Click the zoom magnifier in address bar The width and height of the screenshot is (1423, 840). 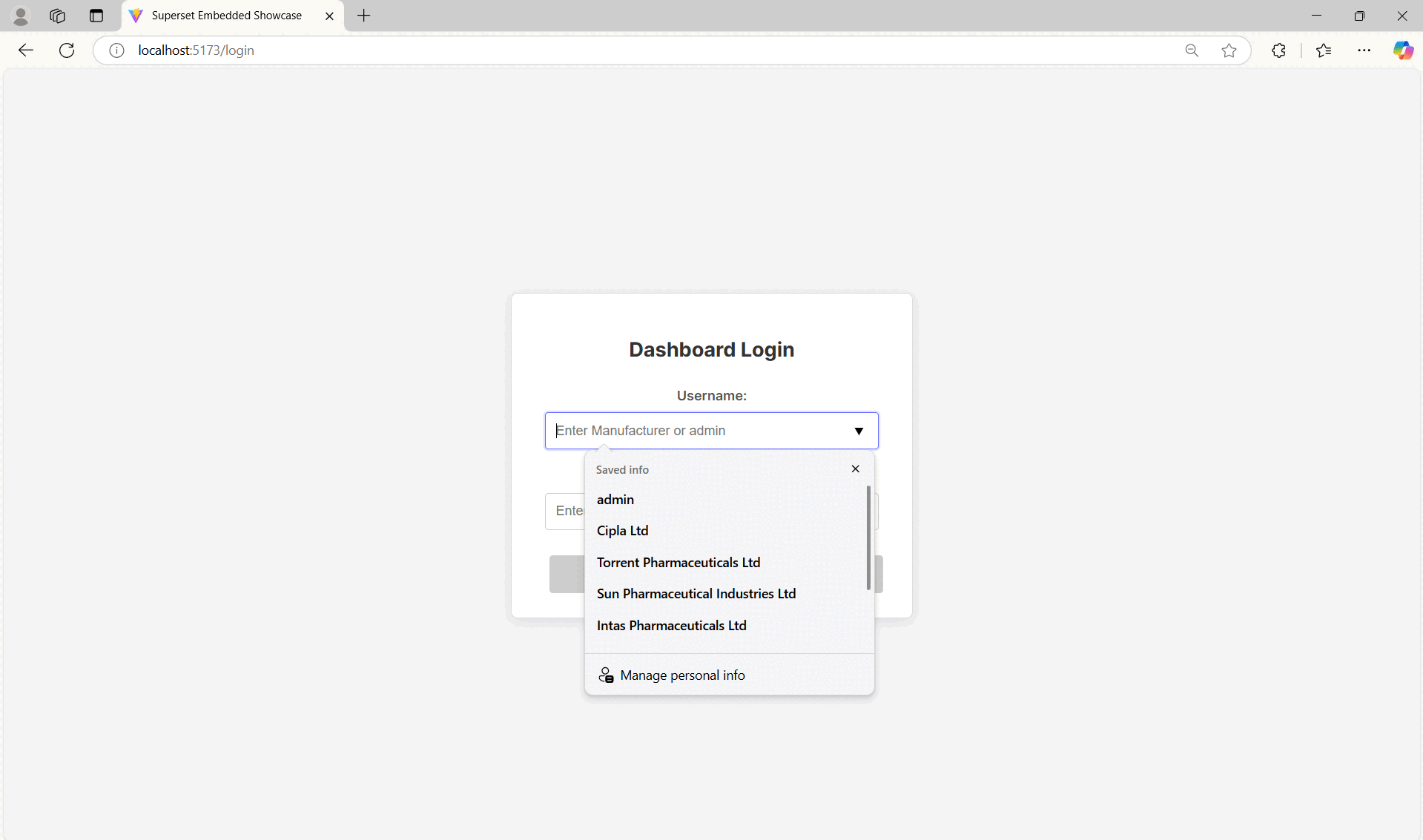pyautogui.click(x=1192, y=50)
